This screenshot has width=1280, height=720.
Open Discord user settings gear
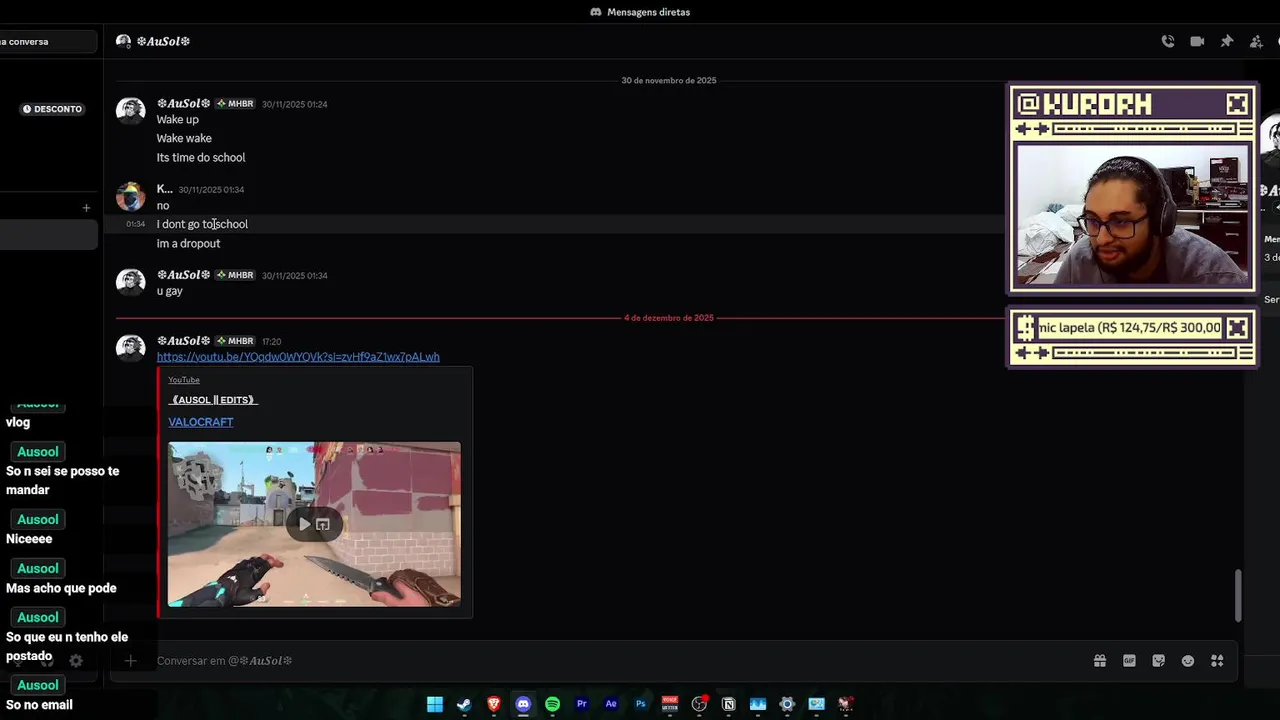76,661
